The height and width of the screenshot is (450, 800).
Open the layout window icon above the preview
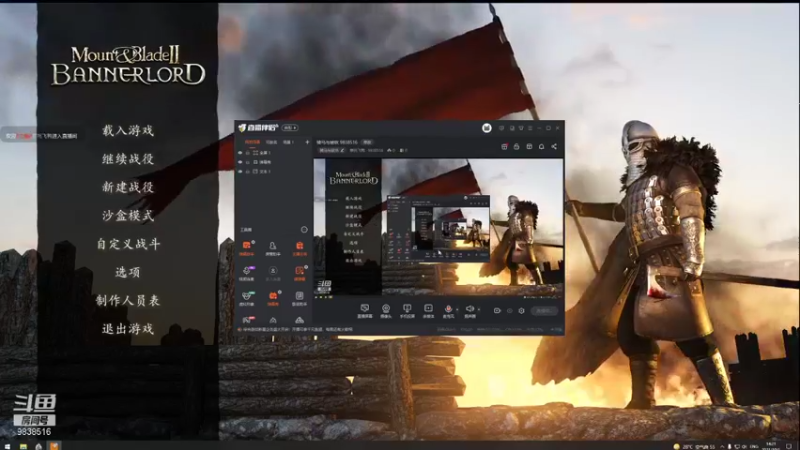[x=529, y=146]
